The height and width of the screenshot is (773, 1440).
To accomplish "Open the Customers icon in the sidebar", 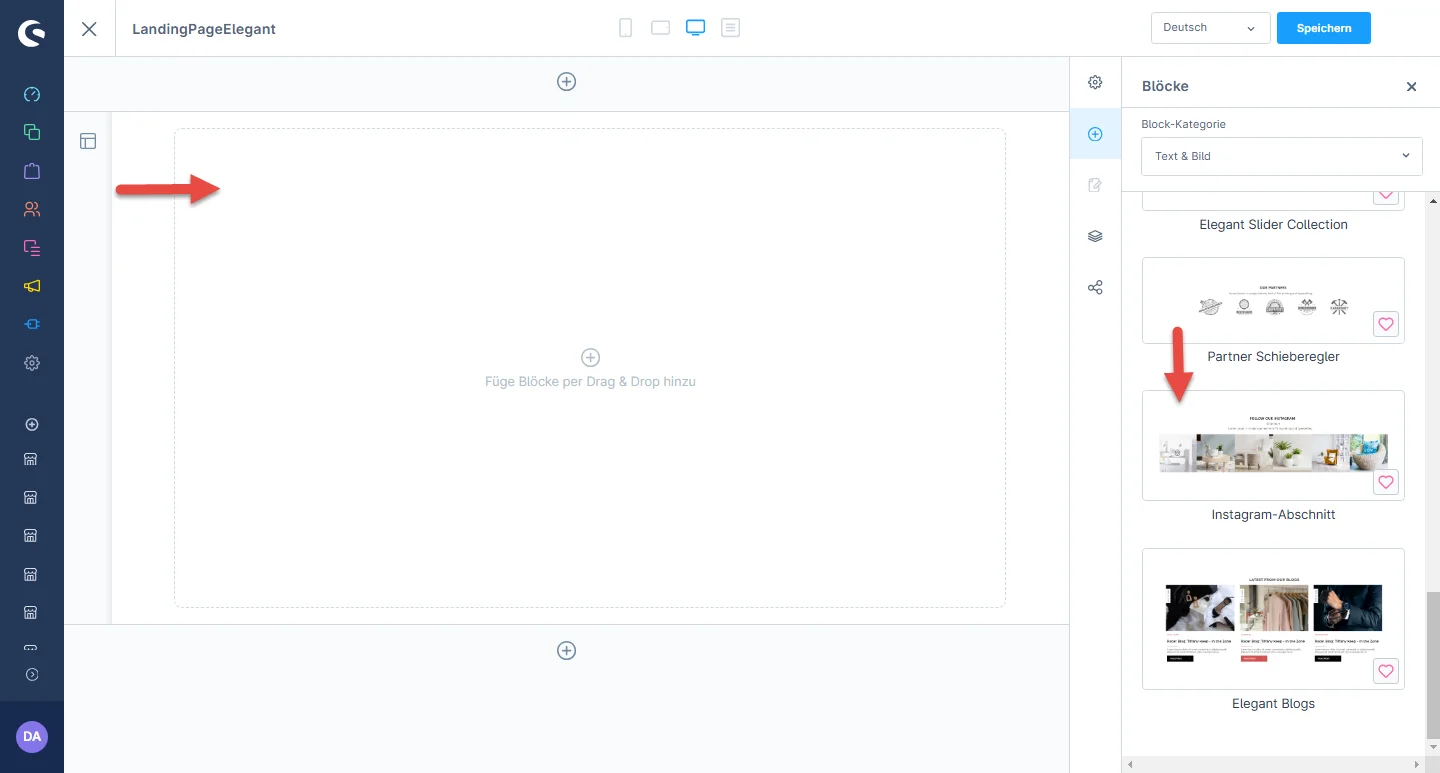I will (32, 209).
